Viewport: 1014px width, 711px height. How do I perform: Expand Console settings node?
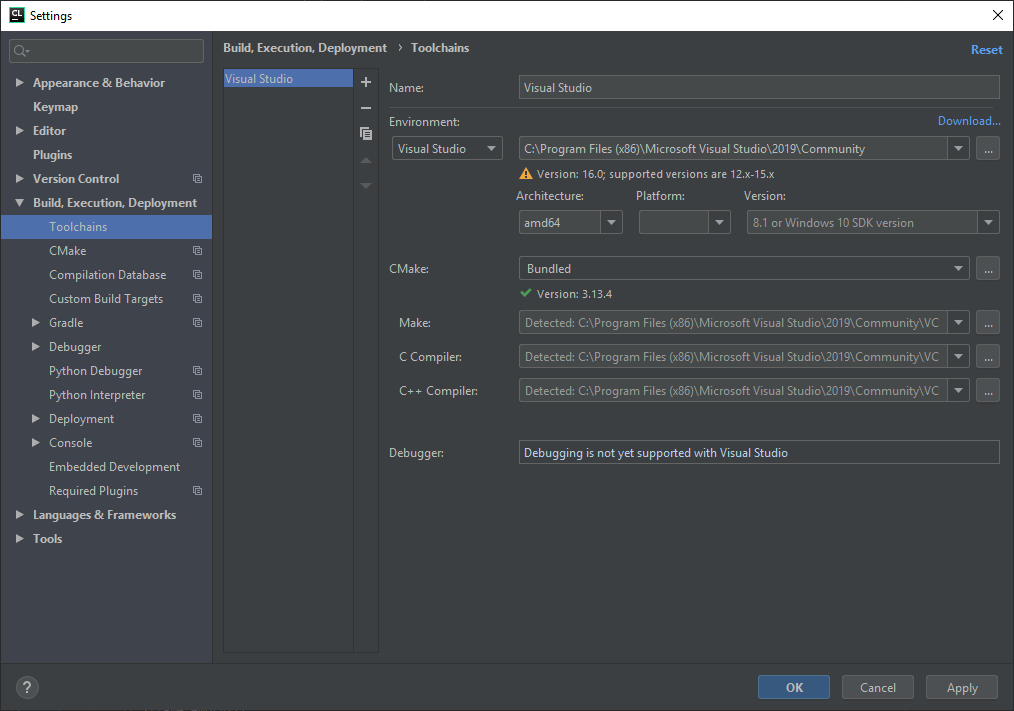pos(36,443)
